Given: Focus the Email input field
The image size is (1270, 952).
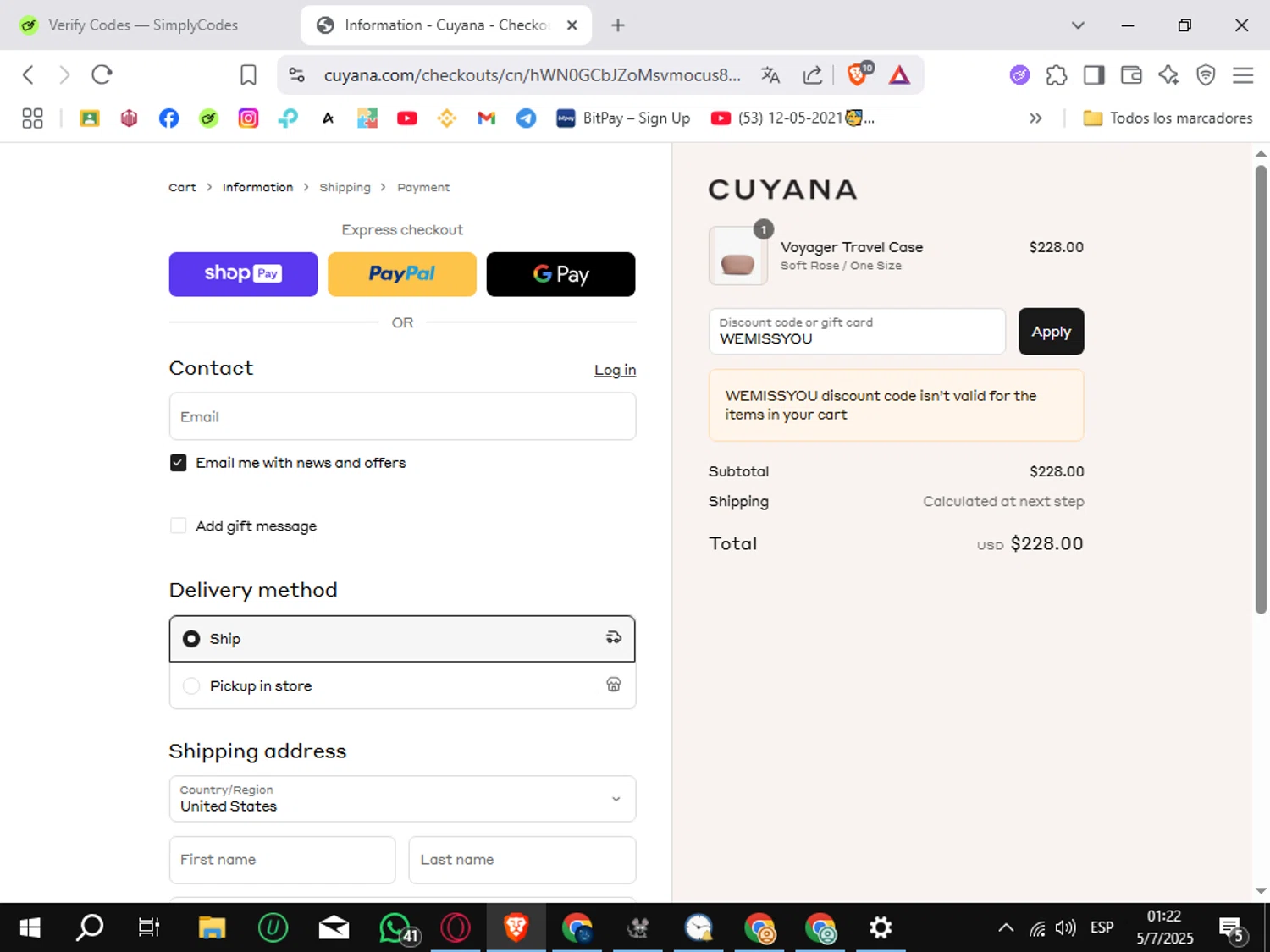Looking at the screenshot, I should click(402, 416).
